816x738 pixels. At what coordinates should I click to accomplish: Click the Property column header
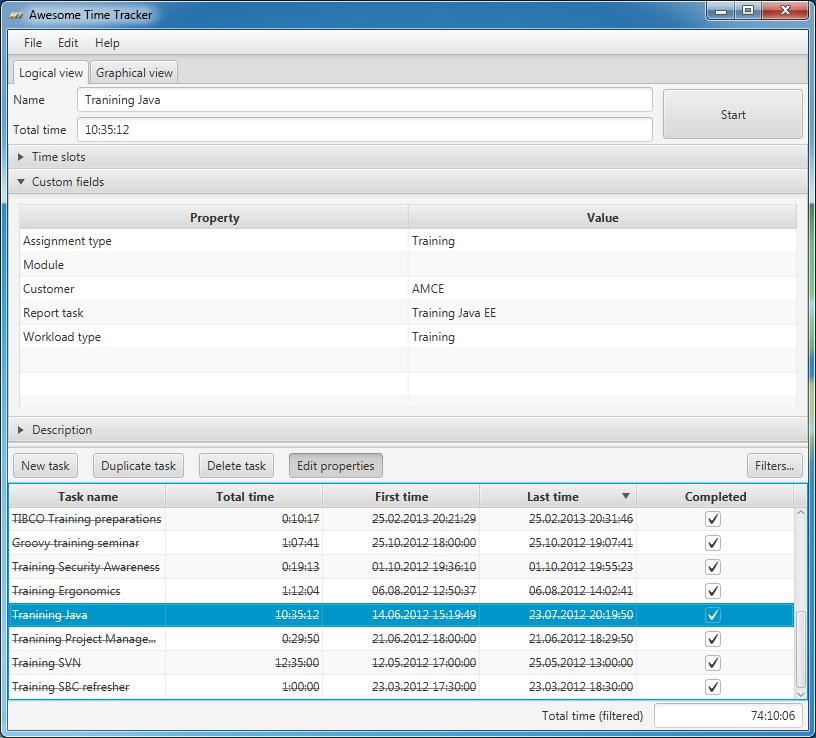214,218
